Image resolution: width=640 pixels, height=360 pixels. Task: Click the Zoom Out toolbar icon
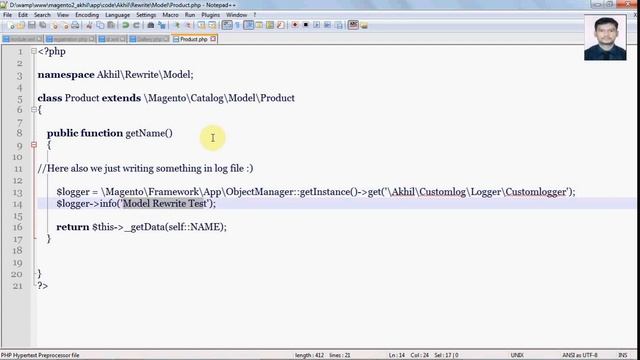point(188,25)
